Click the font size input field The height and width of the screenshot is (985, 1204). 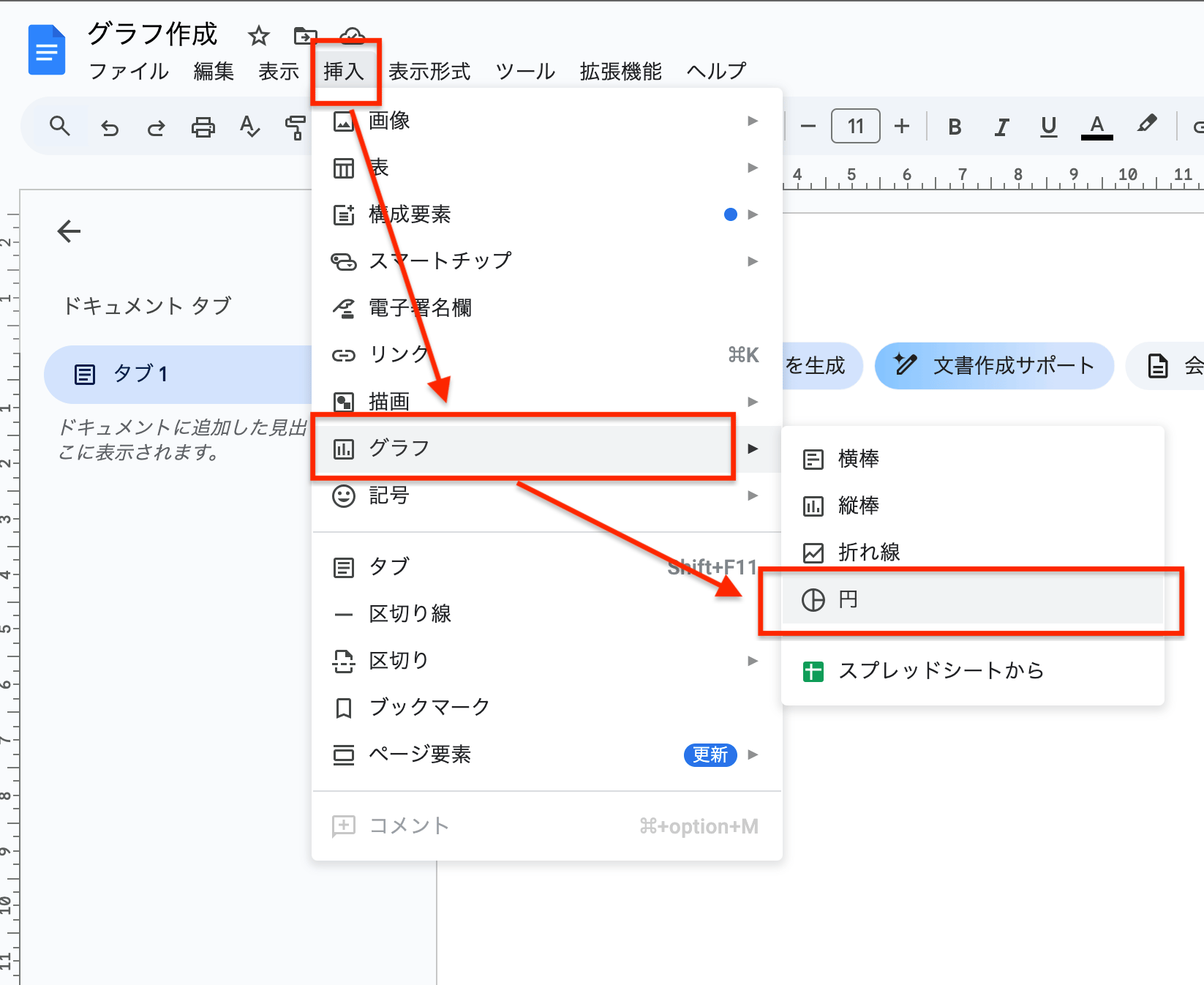pyautogui.click(x=855, y=125)
